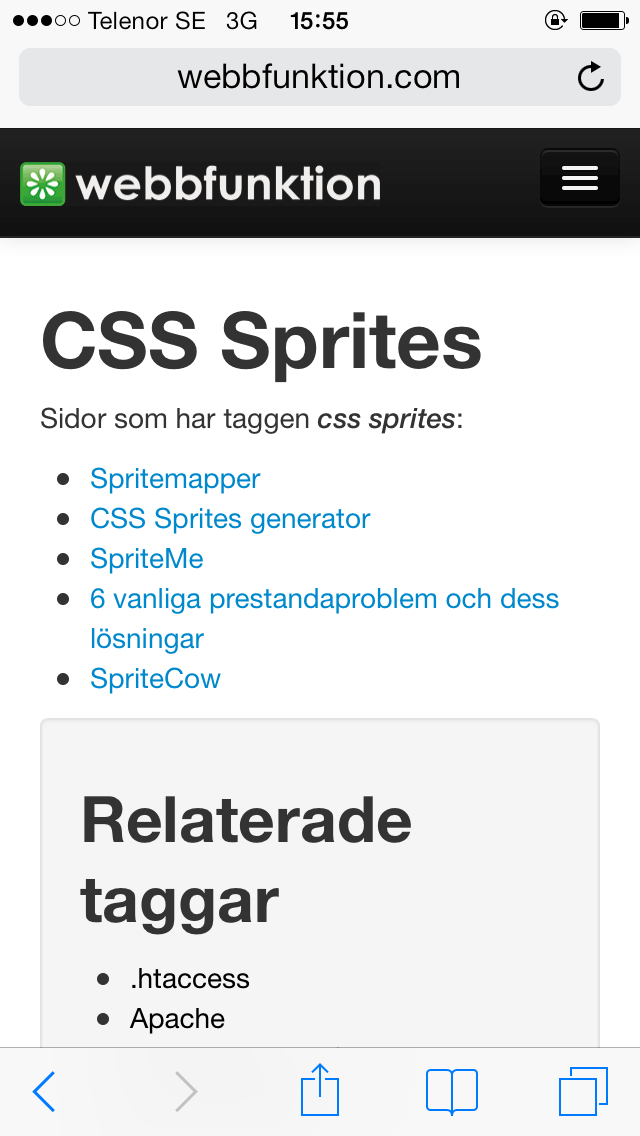Screen dimensions: 640x1136
Task: Tap the Safari forward arrow
Action: [x=186, y=1091]
